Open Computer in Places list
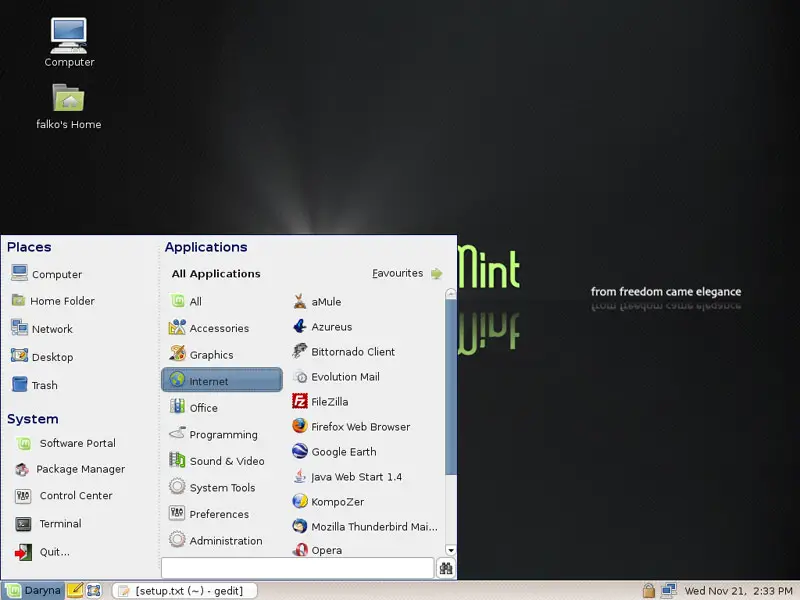The image size is (800, 600). coord(46,273)
